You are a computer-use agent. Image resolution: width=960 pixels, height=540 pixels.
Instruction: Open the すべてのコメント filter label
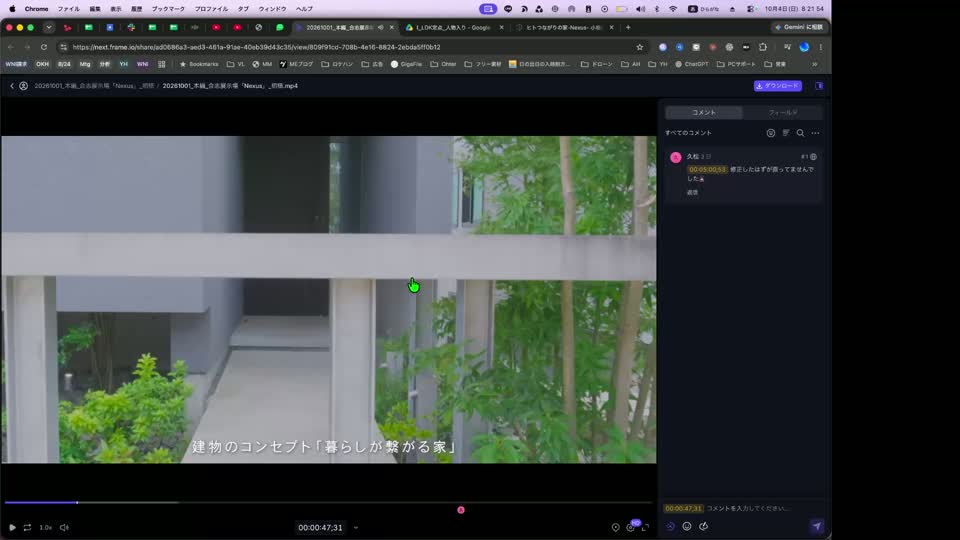click(688, 133)
